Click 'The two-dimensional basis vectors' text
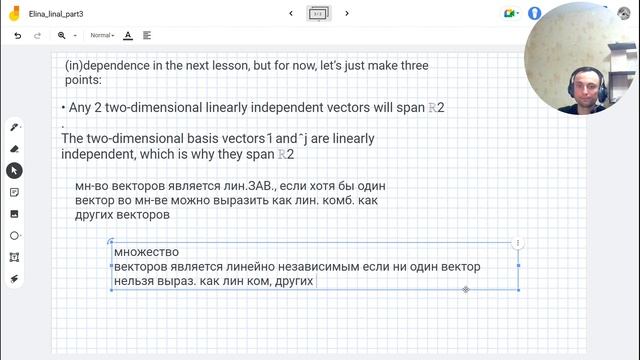 click(218, 146)
